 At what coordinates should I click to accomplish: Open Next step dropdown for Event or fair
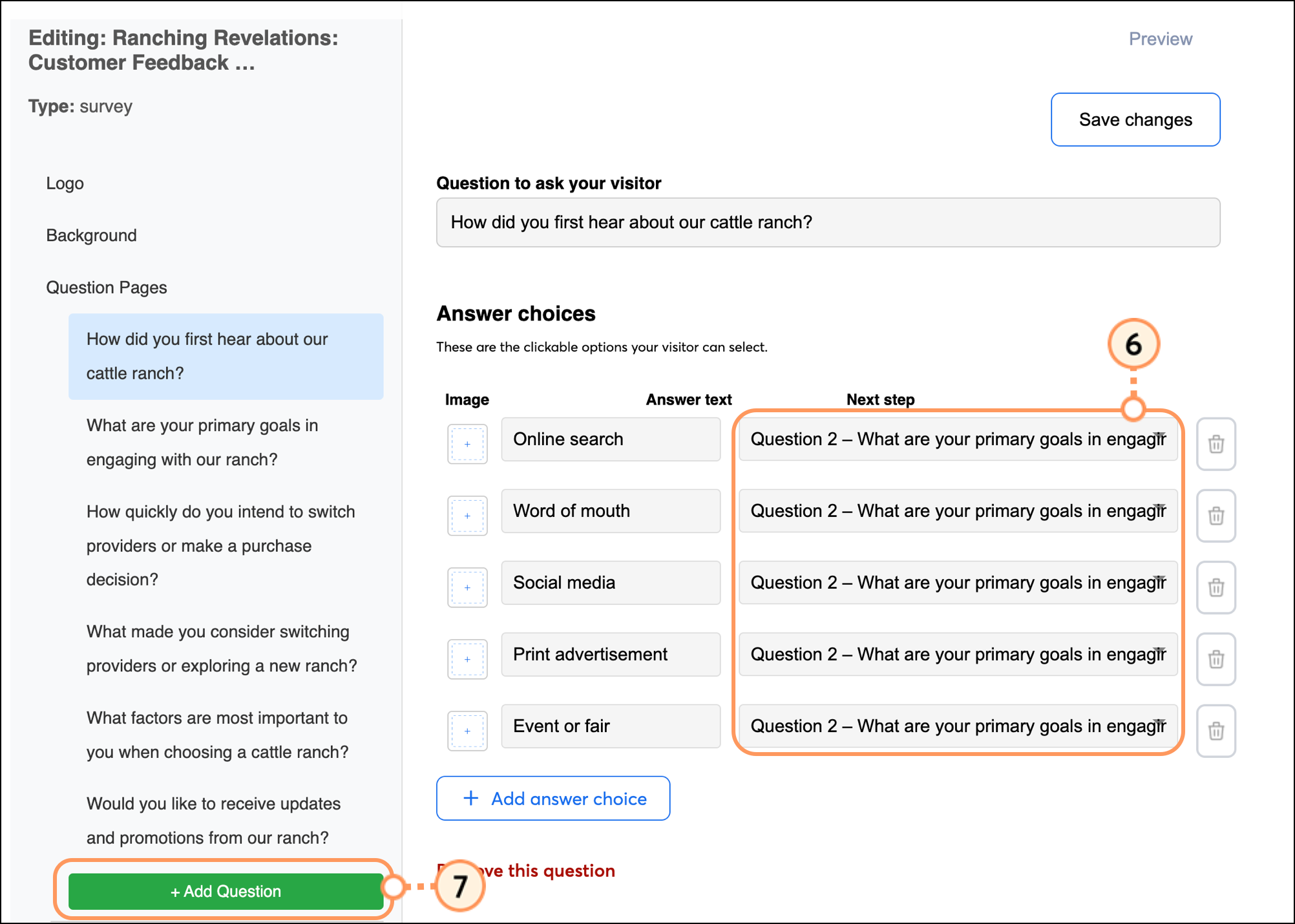[x=958, y=726]
